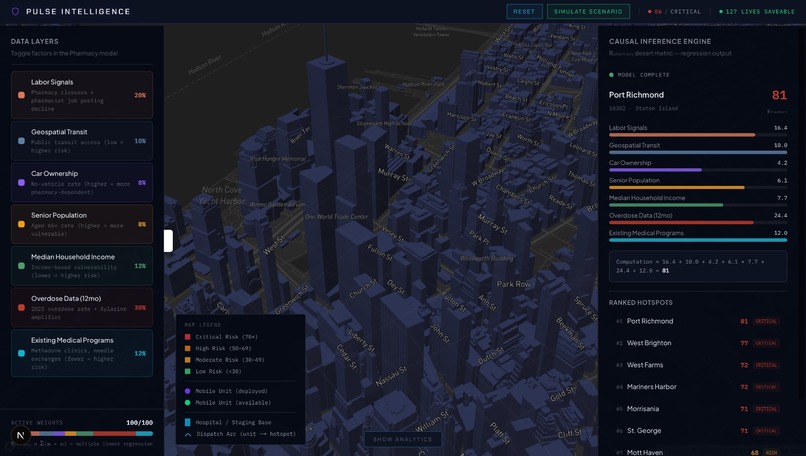Viewport: 806px width, 456px height.
Task: Click the Model Complete green status dot
Action: 611,75
